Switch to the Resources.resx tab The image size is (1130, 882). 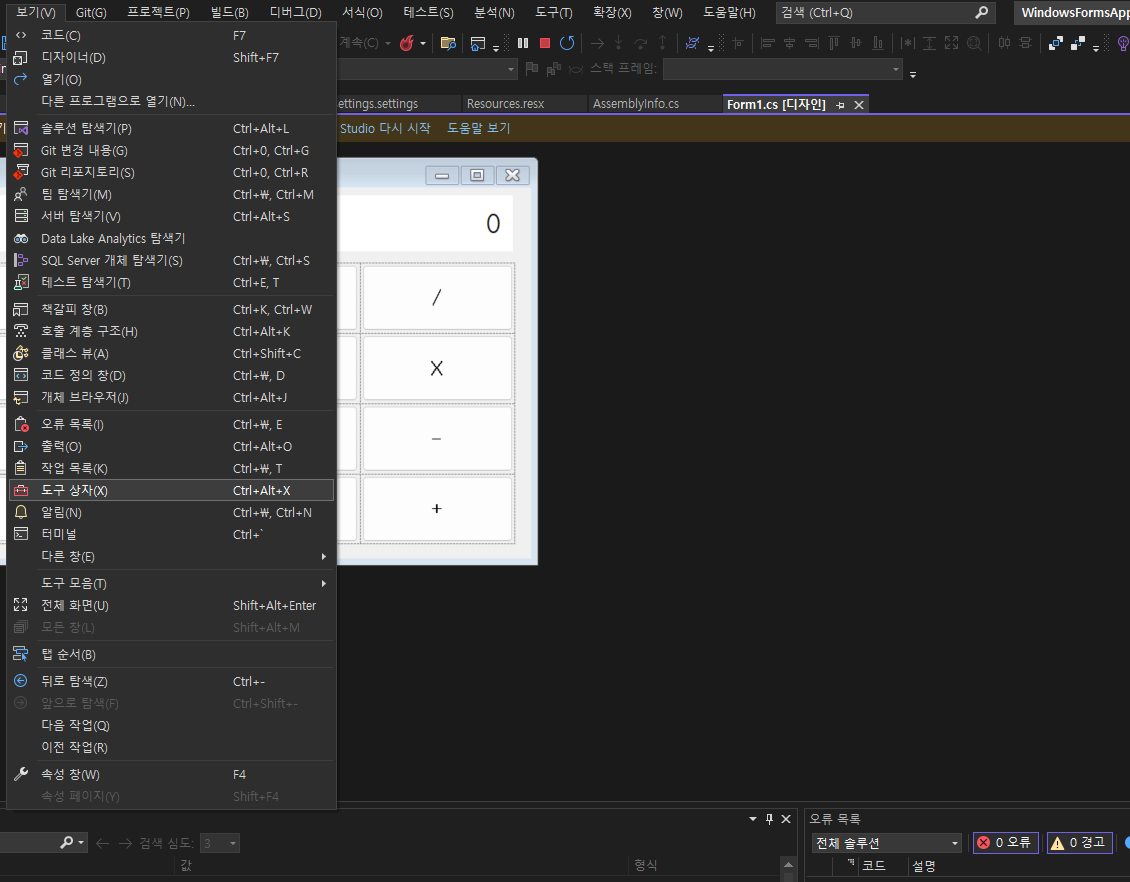click(505, 104)
